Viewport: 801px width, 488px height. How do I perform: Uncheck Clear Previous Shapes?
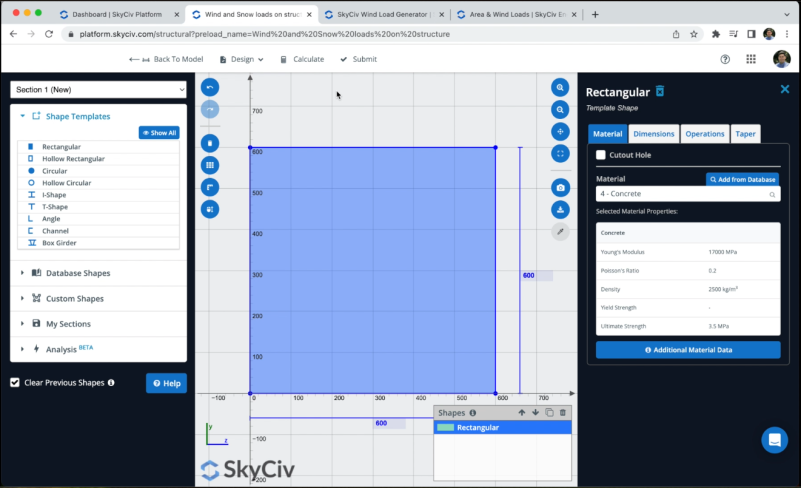[x=15, y=383]
